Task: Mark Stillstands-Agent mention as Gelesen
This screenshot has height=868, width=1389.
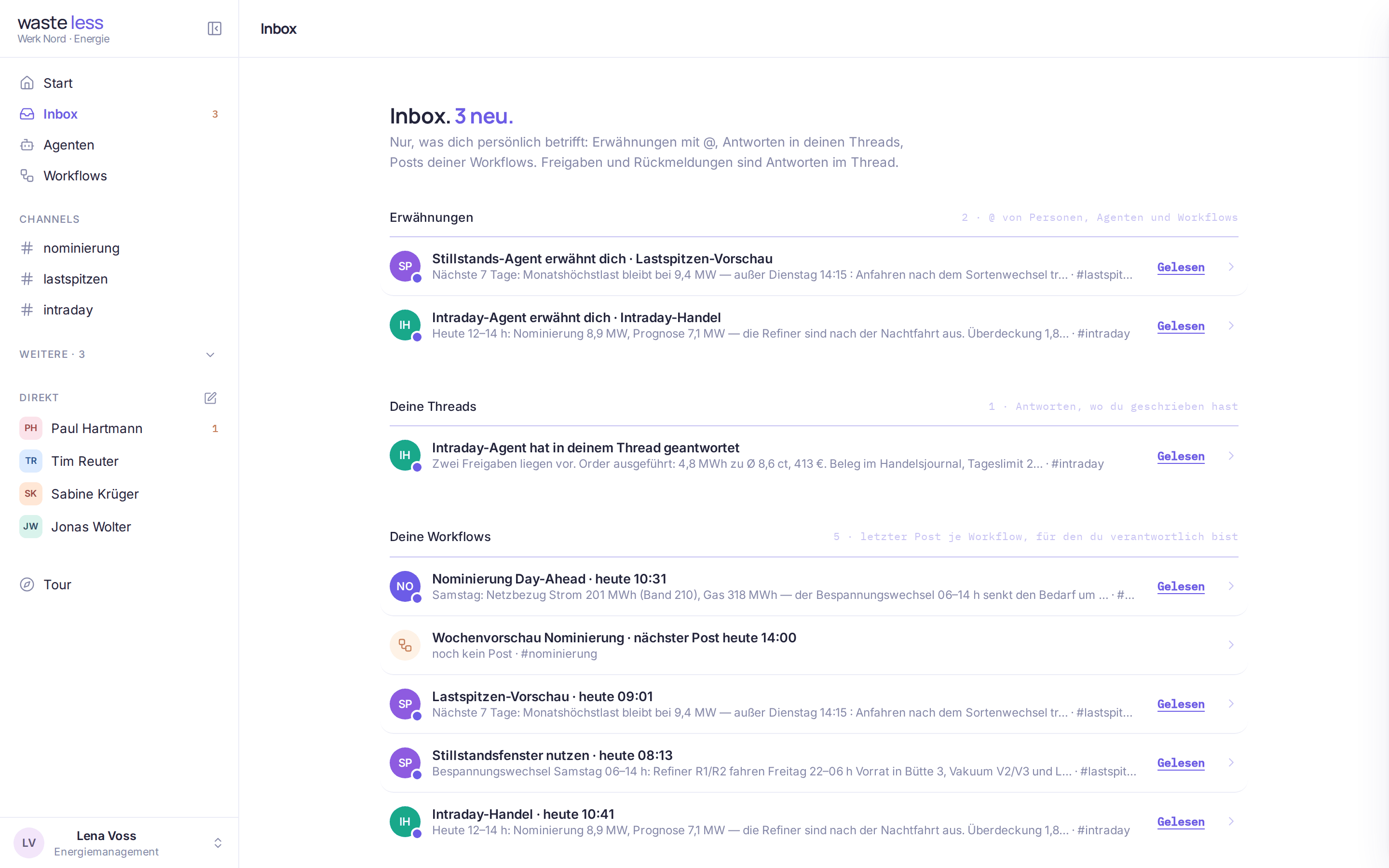Action: click(1181, 267)
